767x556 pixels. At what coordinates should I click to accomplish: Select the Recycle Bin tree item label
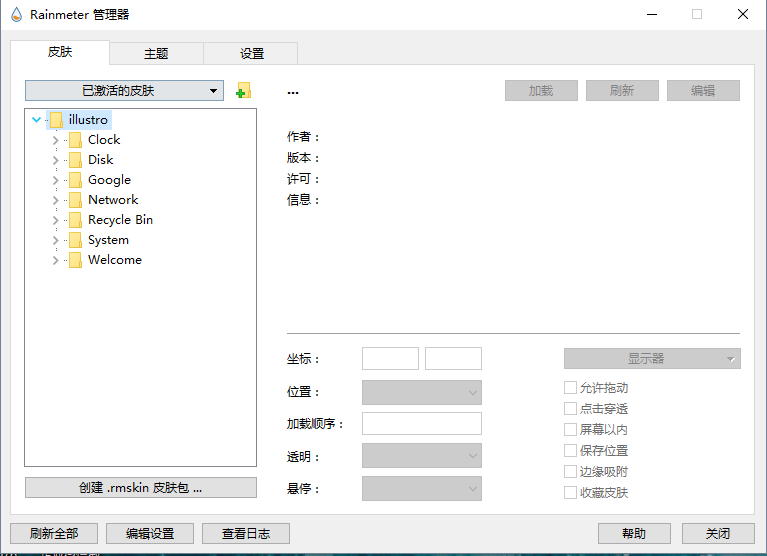120,220
